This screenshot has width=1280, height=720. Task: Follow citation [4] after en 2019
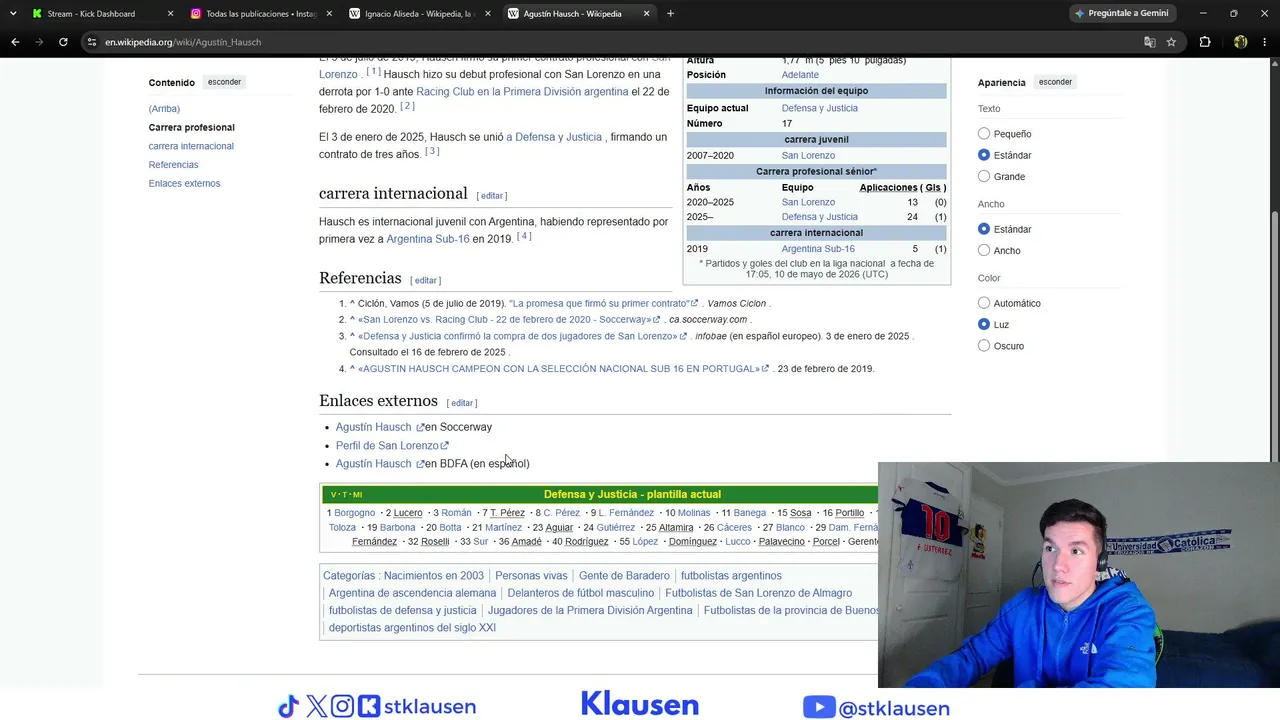[x=524, y=236]
